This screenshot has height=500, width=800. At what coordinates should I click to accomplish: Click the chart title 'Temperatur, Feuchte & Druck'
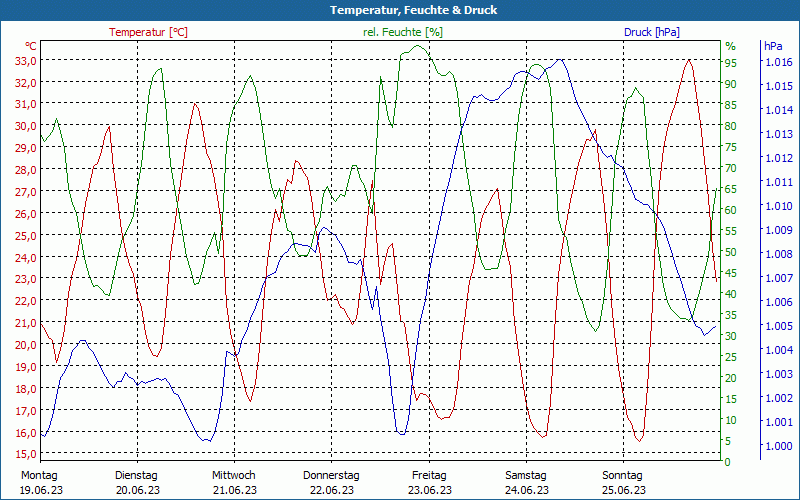400,10
